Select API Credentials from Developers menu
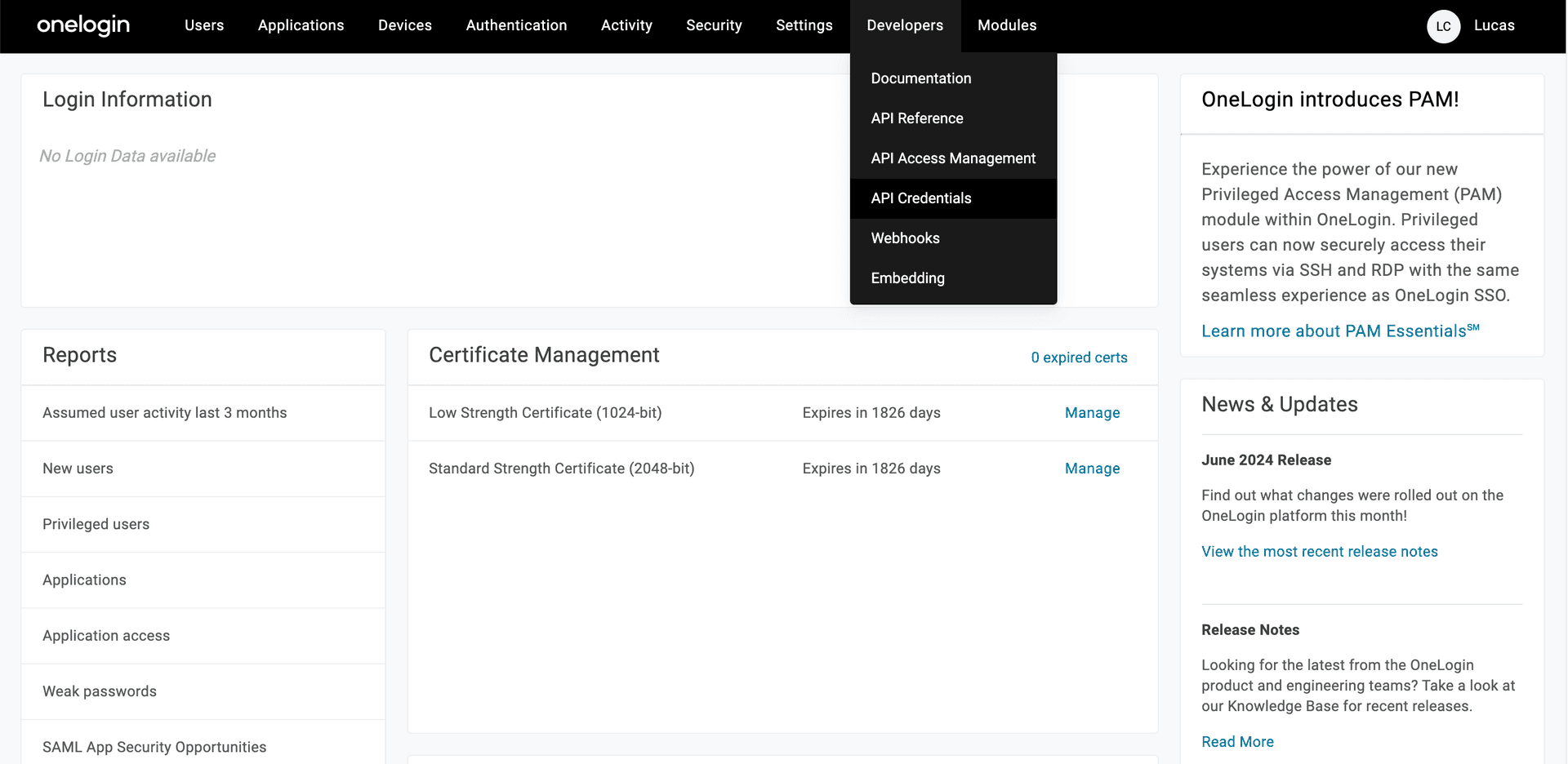The width and height of the screenshot is (1568, 764). pyautogui.click(x=920, y=198)
